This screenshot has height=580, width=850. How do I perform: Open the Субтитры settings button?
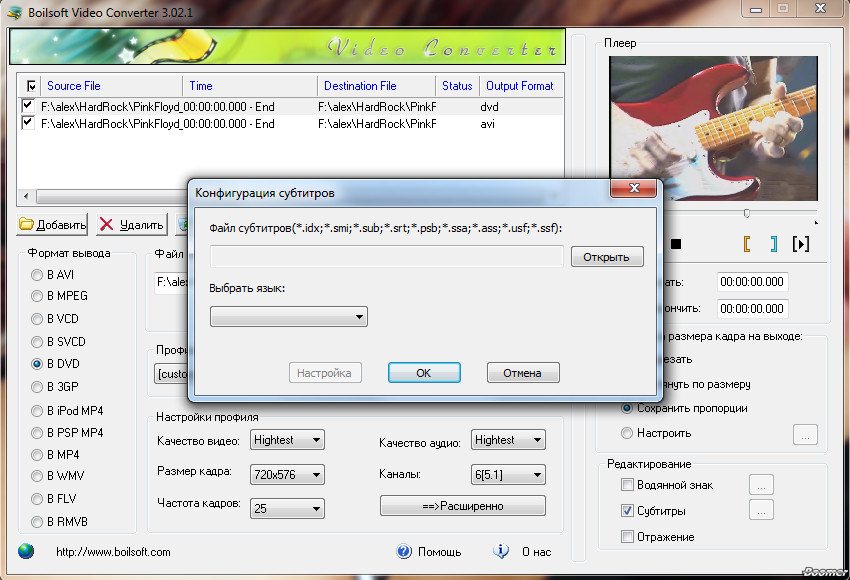761,510
